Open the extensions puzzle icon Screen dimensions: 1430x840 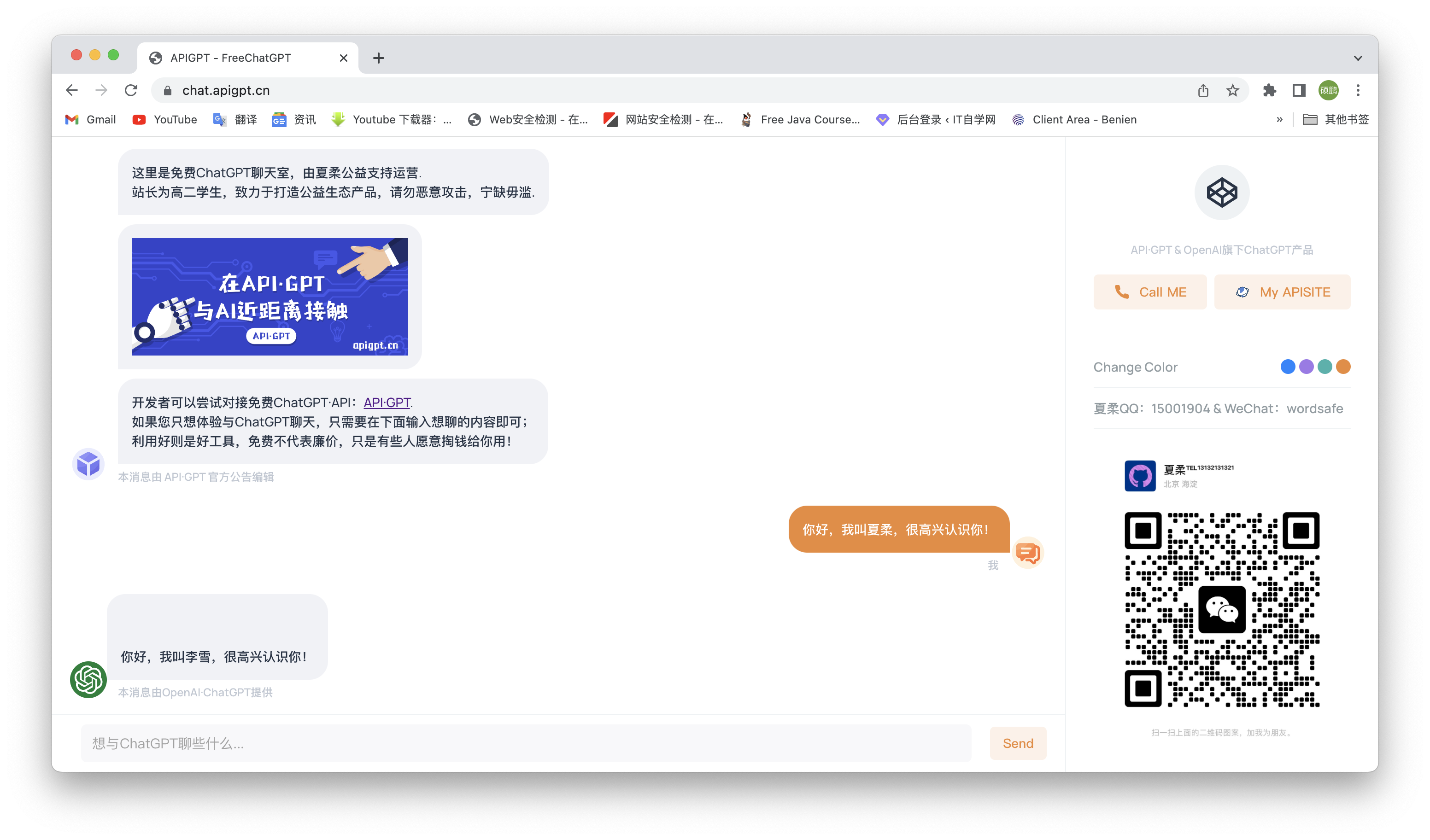(1269, 90)
